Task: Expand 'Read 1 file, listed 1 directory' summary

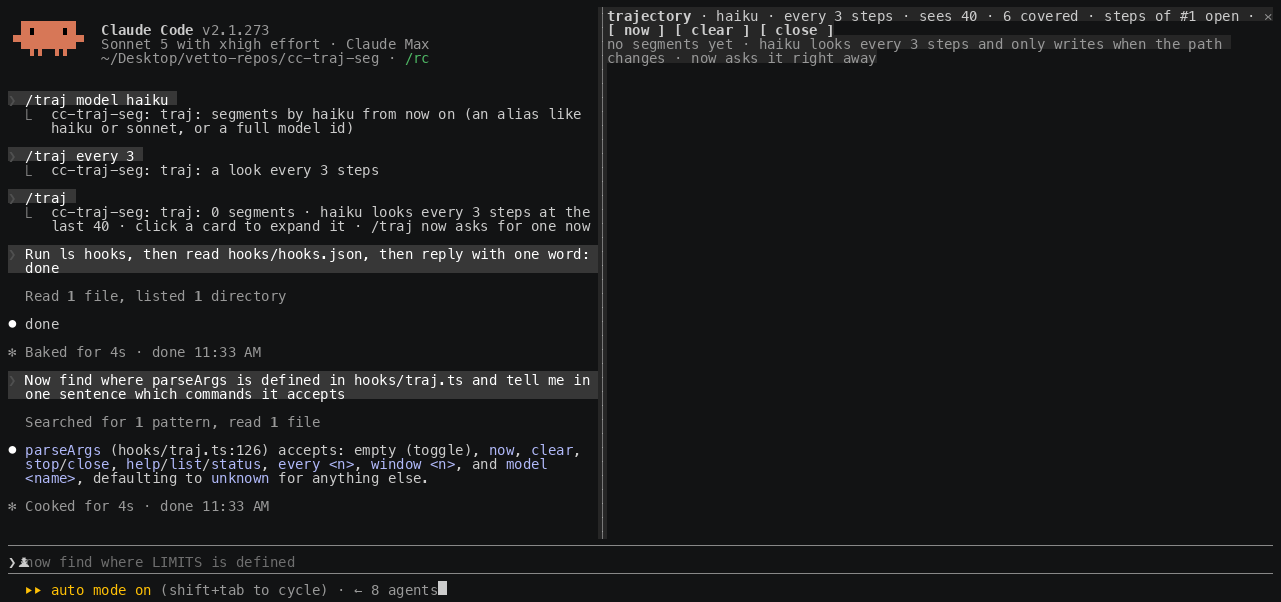Action: pyautogui.click(x=156, y=296)
